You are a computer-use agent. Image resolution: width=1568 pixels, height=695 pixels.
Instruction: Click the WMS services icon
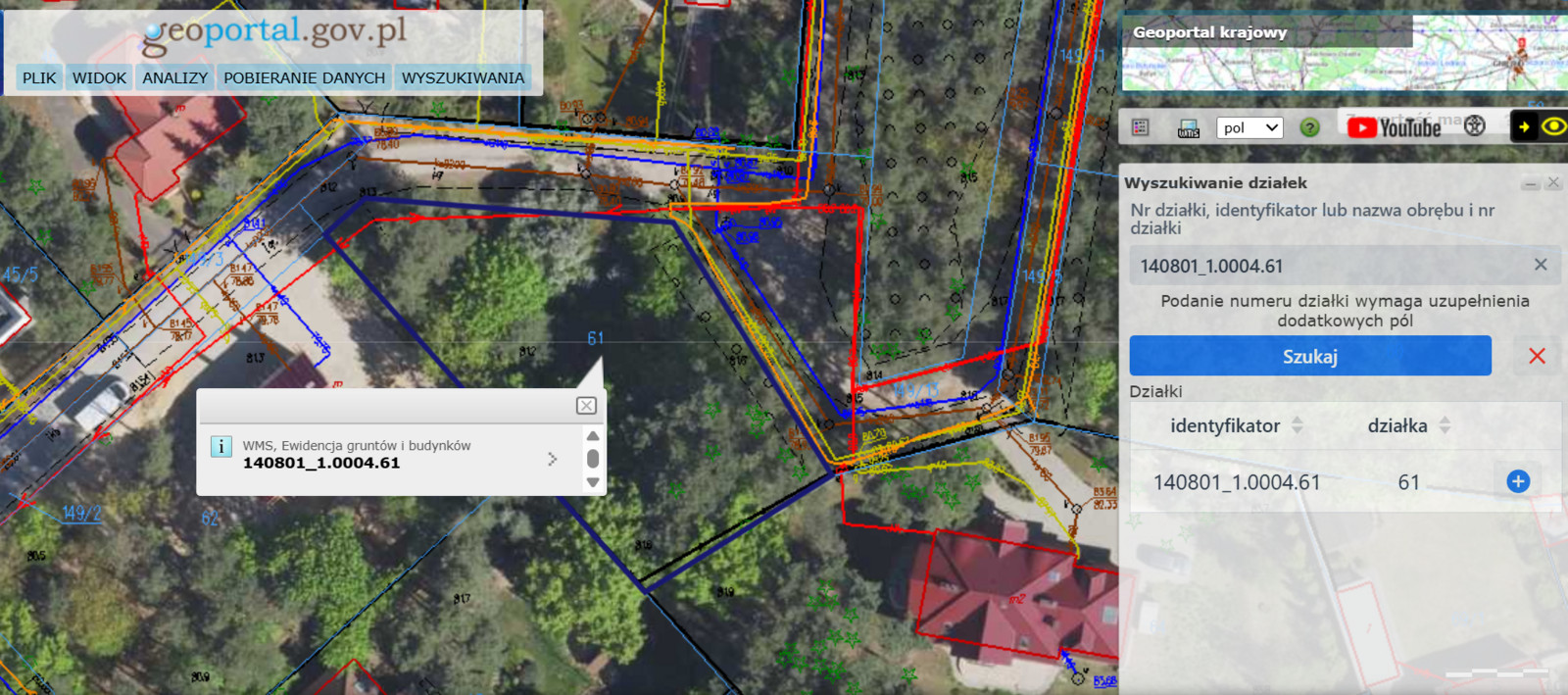pyautogui.click(x=1188, y=128)
